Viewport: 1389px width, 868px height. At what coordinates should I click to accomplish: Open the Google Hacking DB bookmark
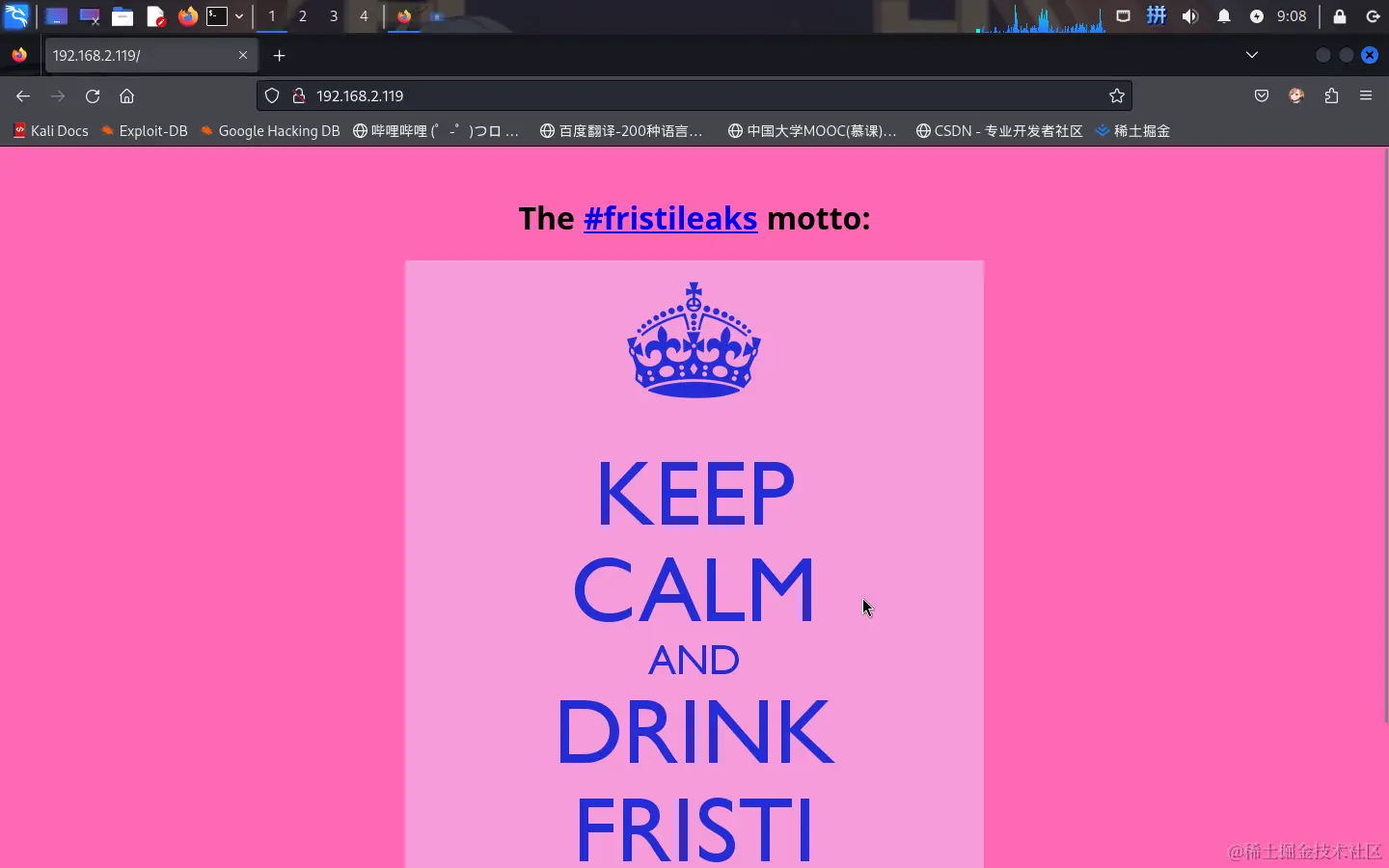tap(270, 131)
